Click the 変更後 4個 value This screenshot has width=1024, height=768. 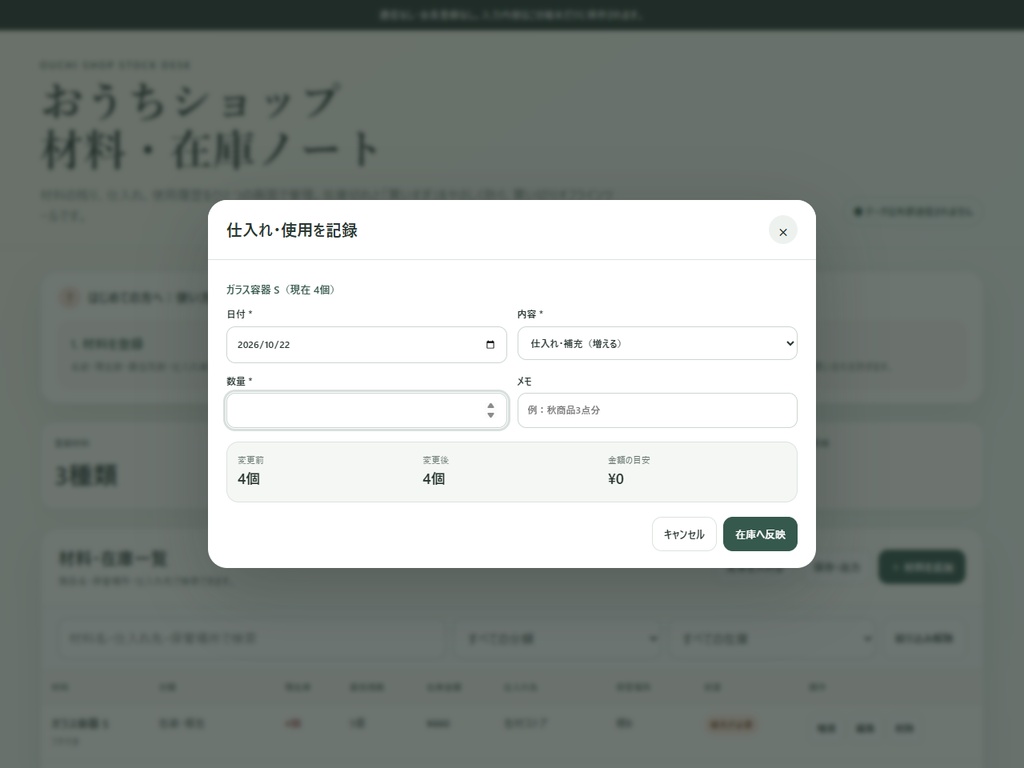coord(434,479)
